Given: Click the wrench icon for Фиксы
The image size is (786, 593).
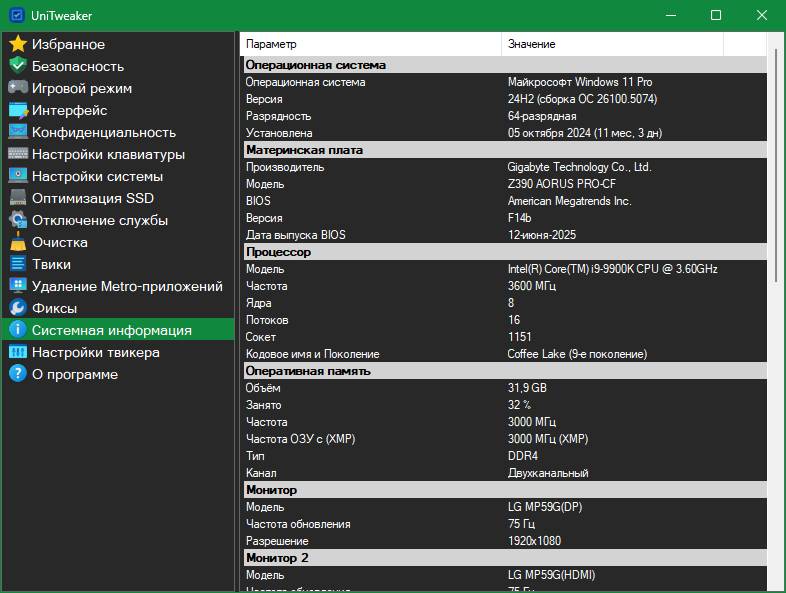Looking at the screenshot, I should tap(18, 308).
